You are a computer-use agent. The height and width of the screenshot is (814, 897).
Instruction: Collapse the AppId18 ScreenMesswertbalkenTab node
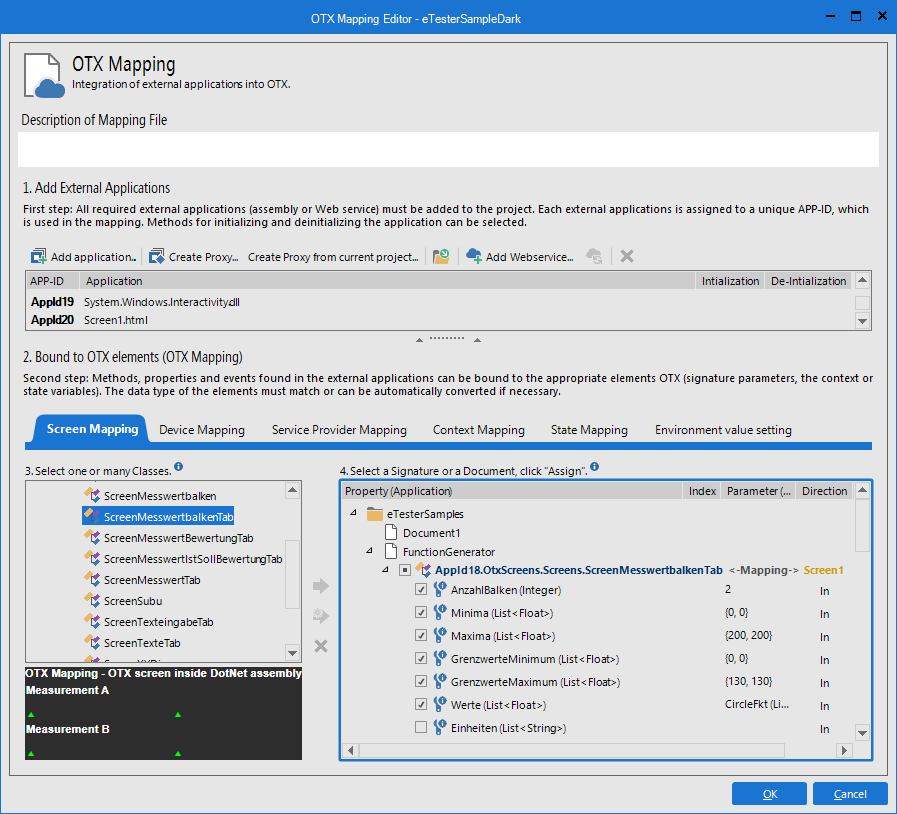point(384,570)
